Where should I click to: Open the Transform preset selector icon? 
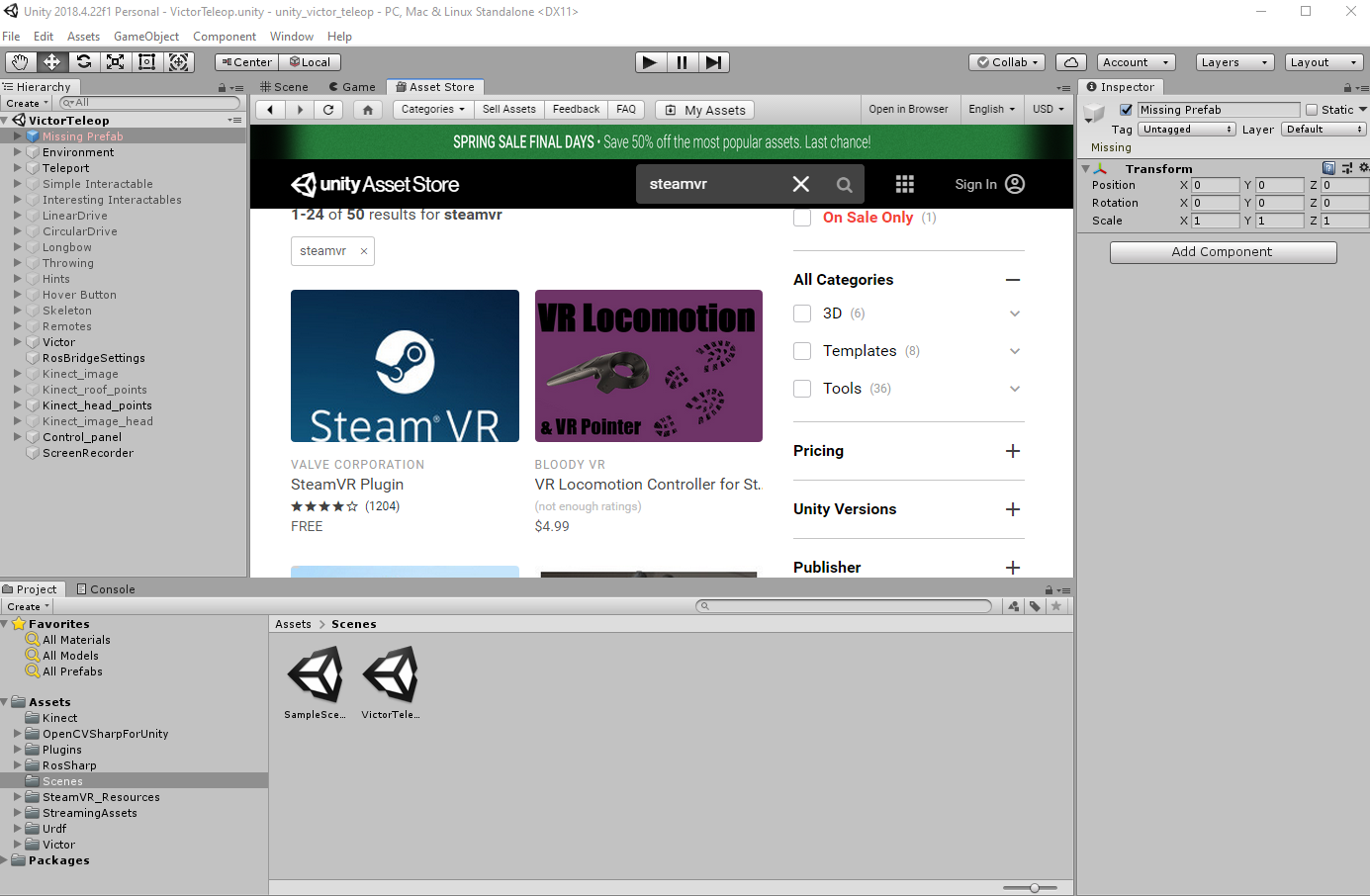click(x=1346, y=168)
